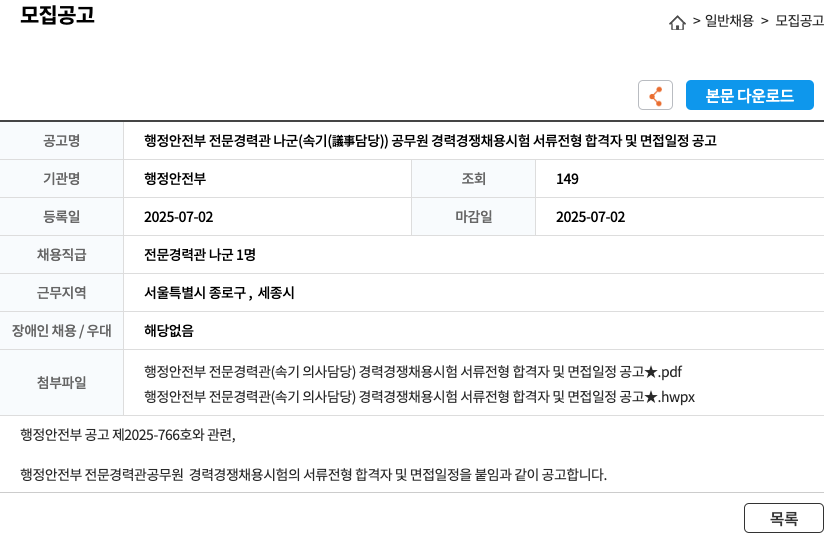824x534 pixels.
Task: Open the attached .hwpx file link
Action: pyautogui.click(x=419, y=397)
